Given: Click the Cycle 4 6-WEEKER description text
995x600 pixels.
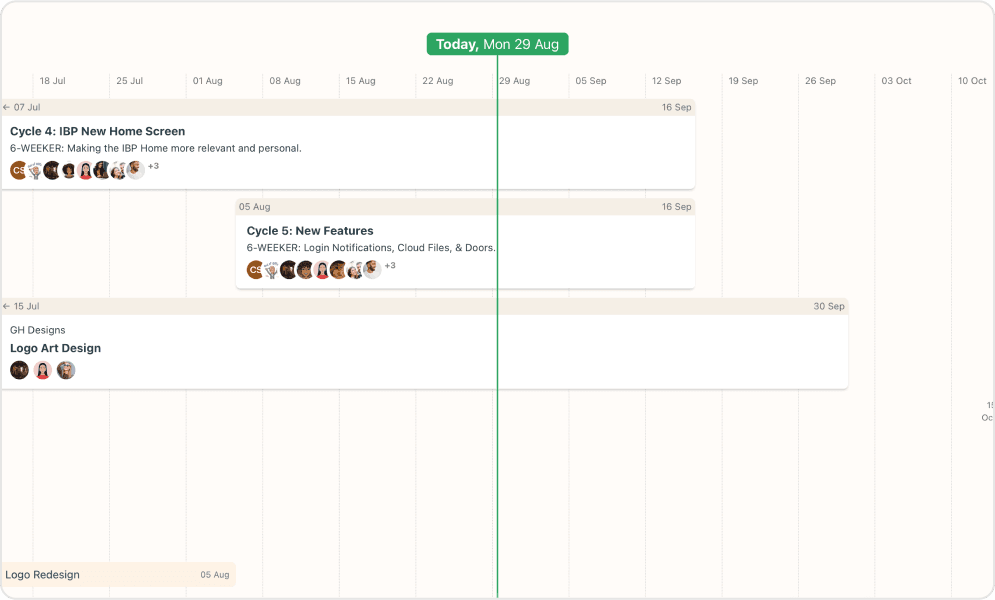Looking at the screenshot, I should (155, 148).
